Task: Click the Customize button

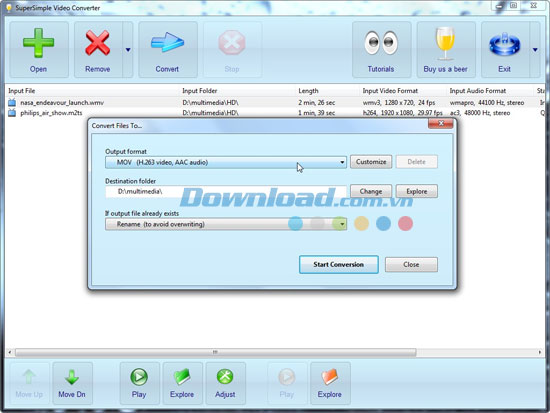Action: [371, 162]
